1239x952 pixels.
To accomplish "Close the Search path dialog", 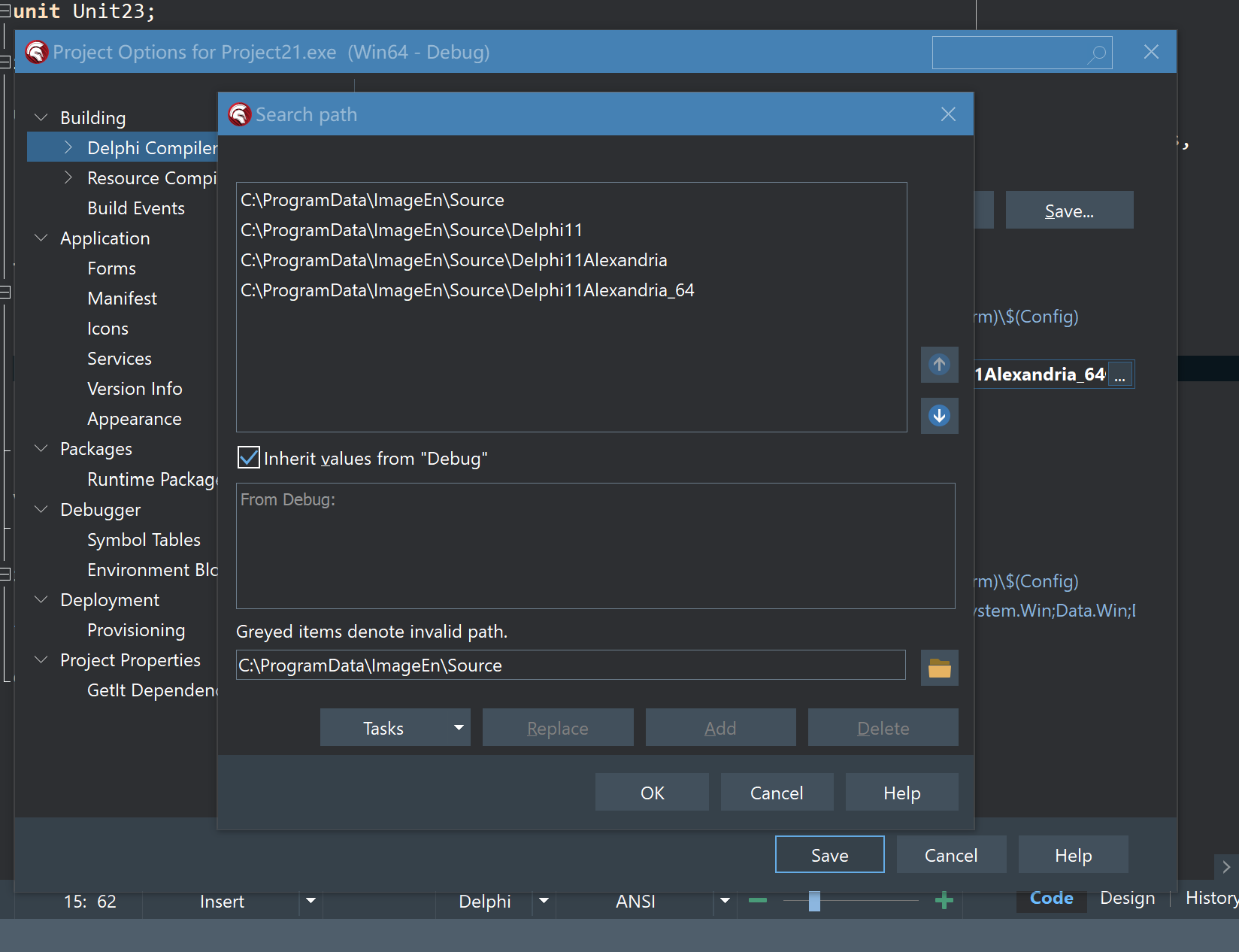I will tap(948, 114).
